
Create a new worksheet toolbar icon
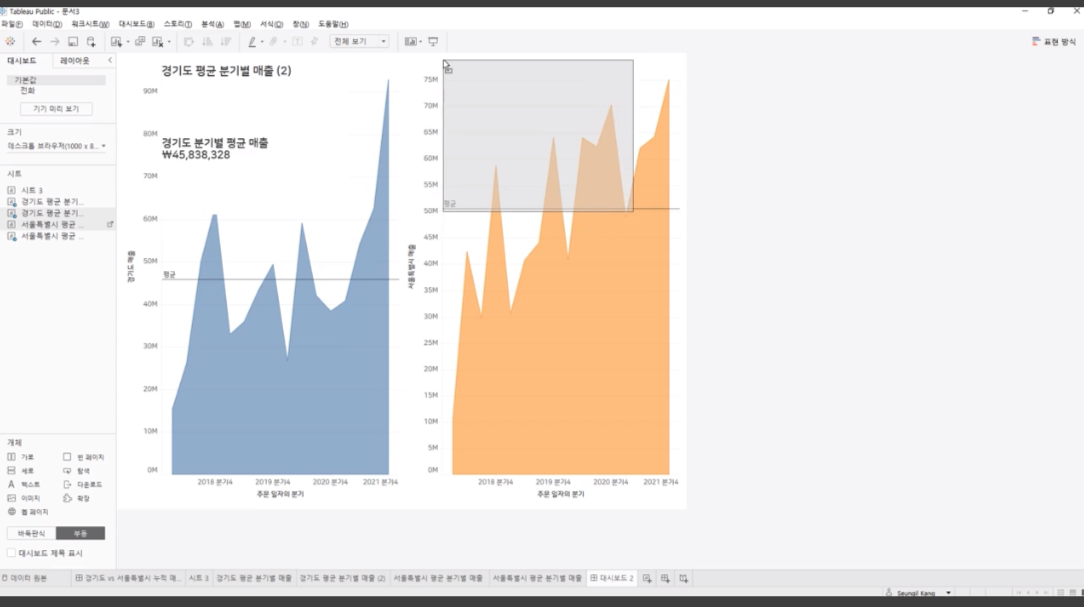(116, 41)
